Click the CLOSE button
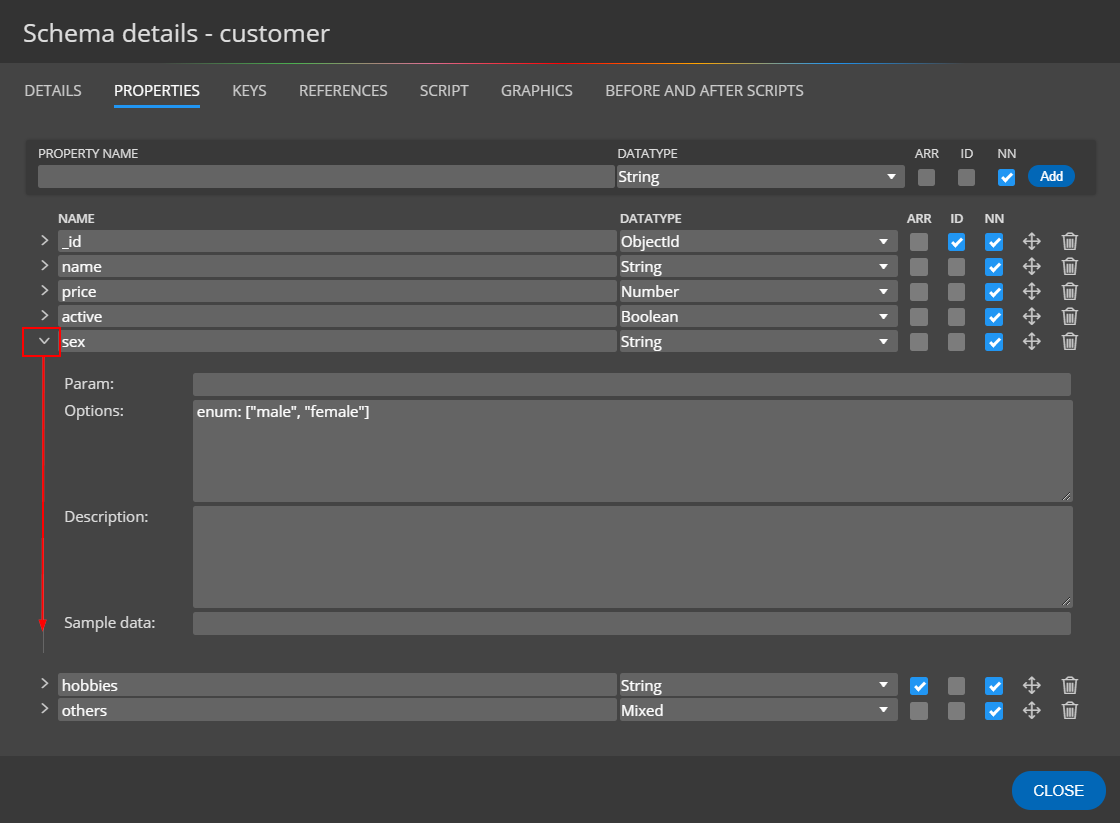Viewport: 1120px width, 823px height. (1059, 791)
